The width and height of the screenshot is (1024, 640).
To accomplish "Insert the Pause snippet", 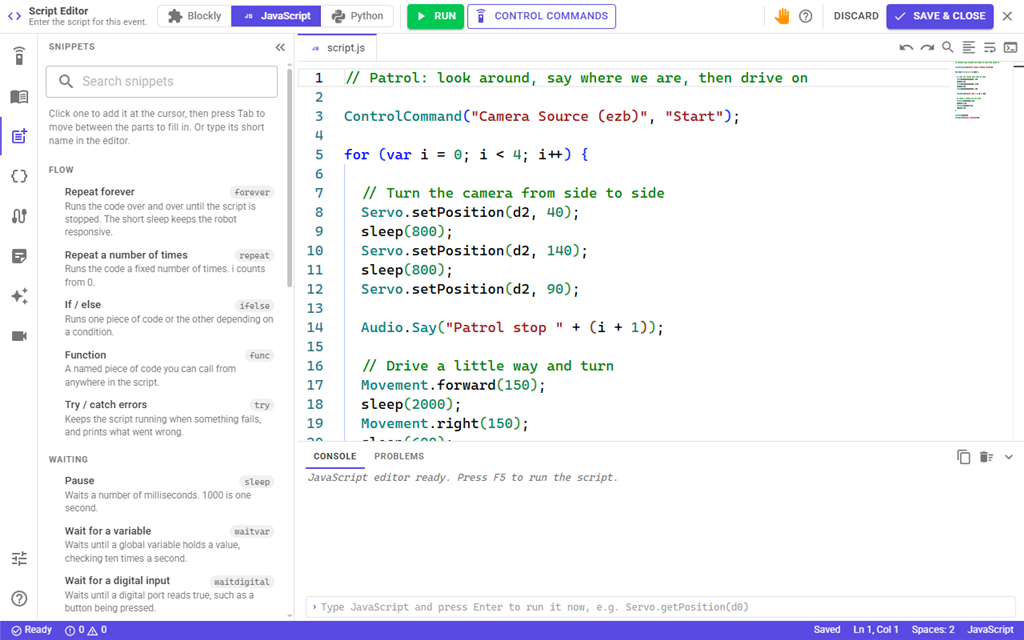I will point(161,494).
